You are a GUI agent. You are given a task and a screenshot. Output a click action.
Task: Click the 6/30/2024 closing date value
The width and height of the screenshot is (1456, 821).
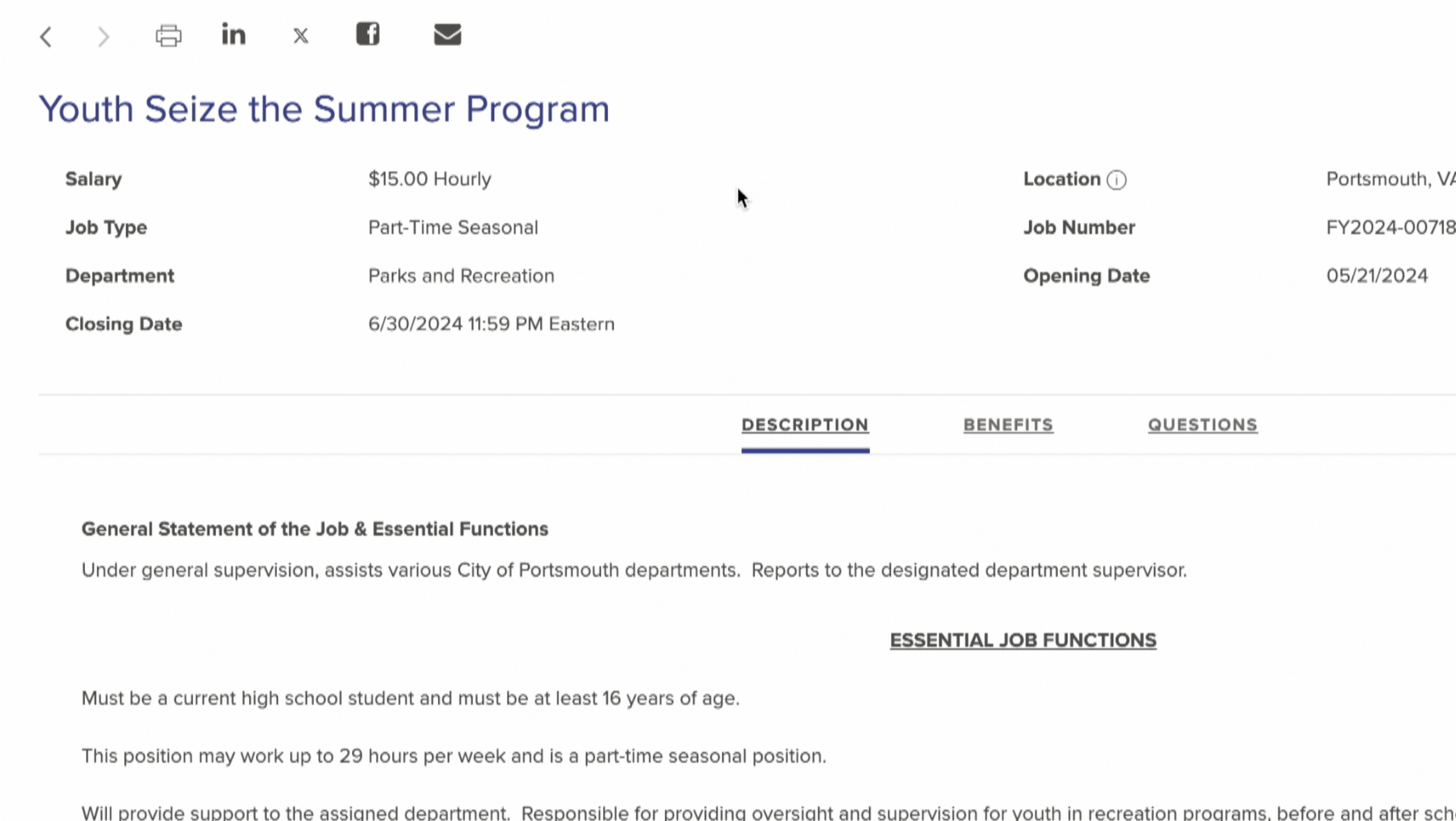[491, 324]
